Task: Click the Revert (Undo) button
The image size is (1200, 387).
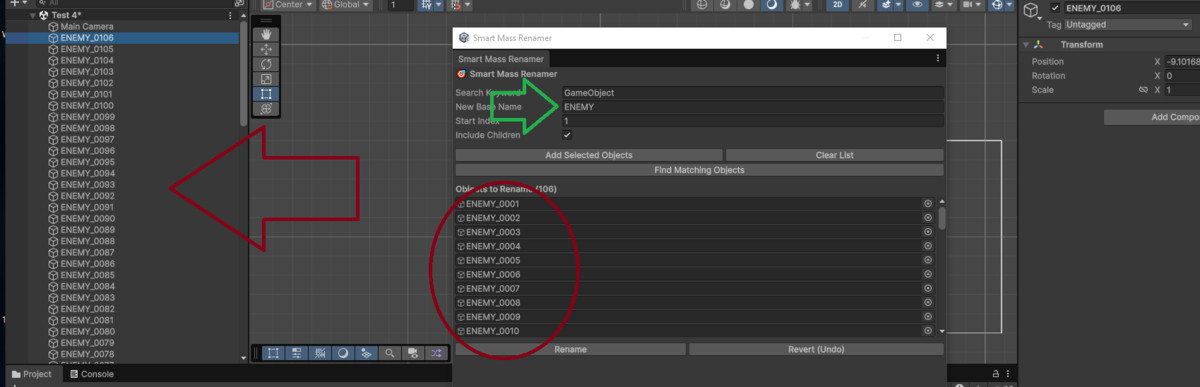Action: pyautogui.click(x=816, y=349)
